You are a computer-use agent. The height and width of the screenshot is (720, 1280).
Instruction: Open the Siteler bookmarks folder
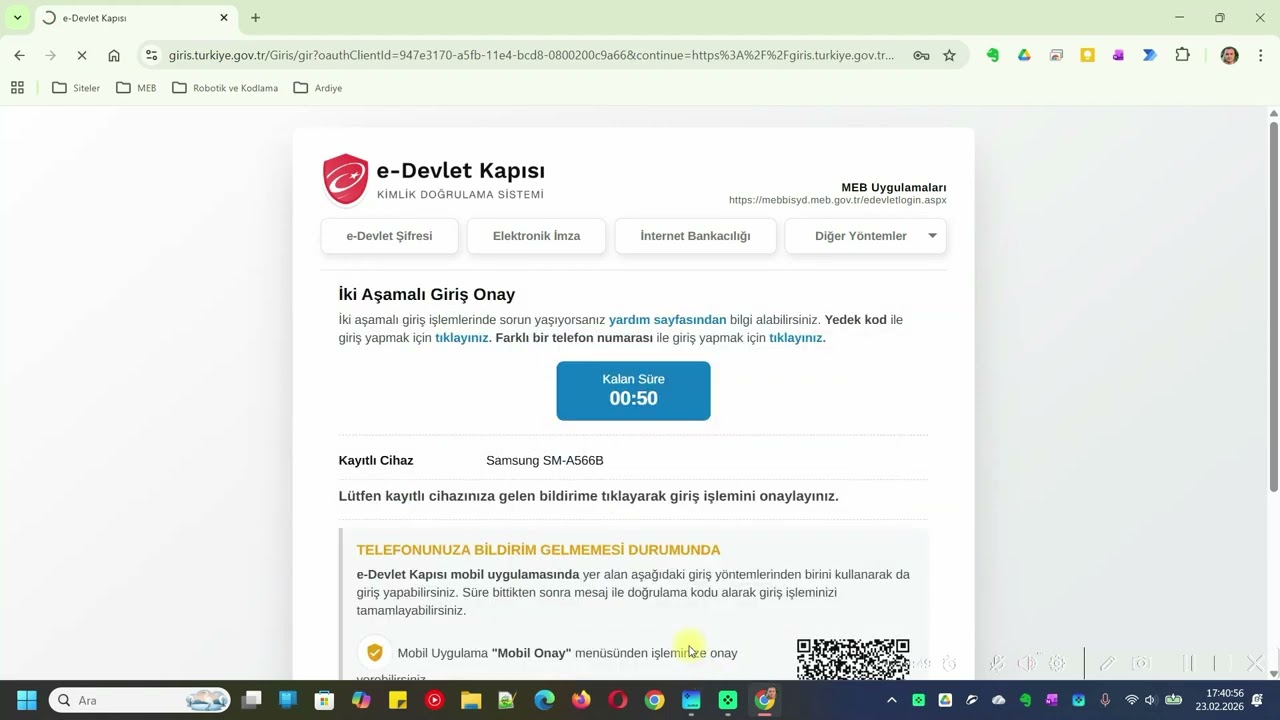(x=76, y=88)
